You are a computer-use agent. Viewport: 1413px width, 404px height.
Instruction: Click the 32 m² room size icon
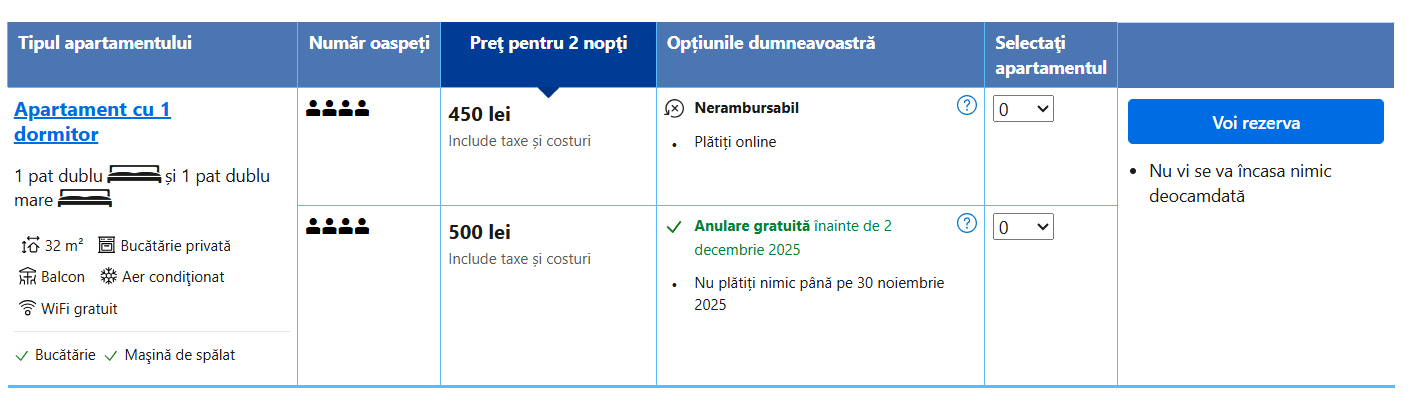(x=29, y=245)
